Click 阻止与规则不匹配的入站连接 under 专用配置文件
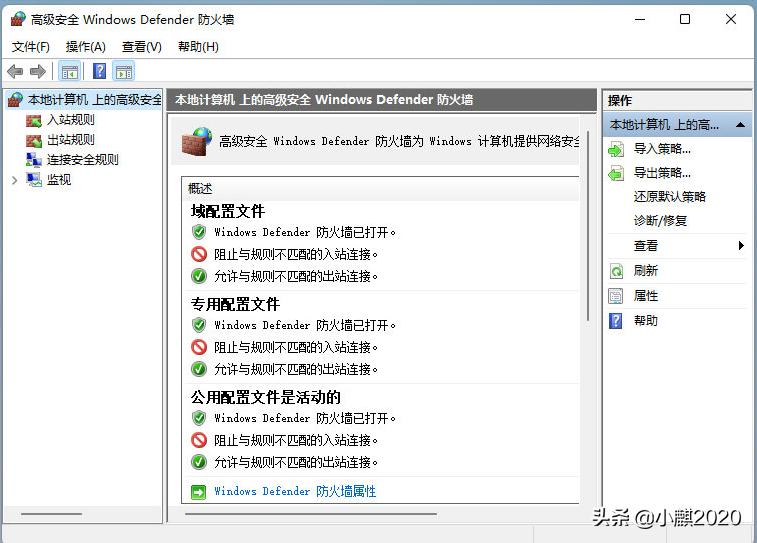Screen dimensions: 757x543 click(295, 347)
